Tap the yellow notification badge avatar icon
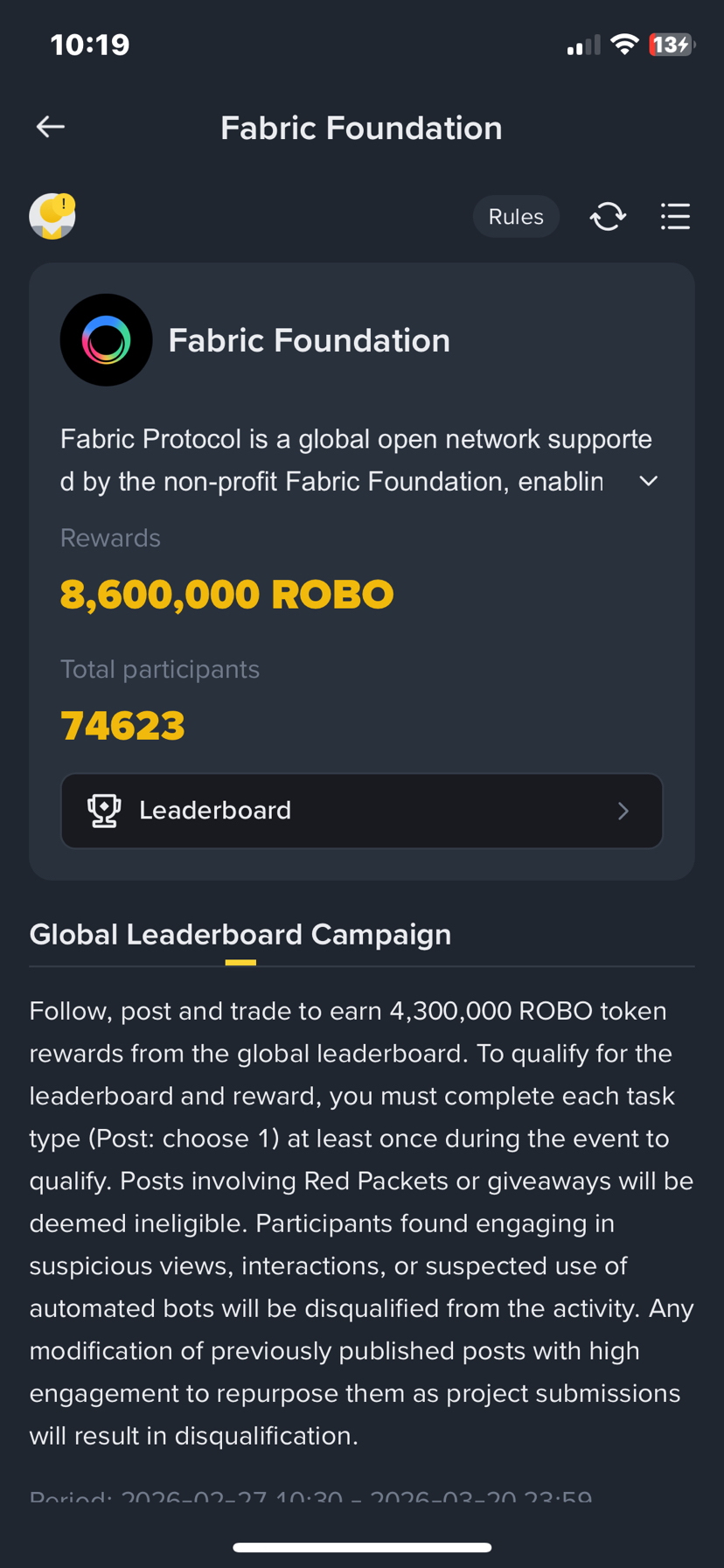The width and height of the screenshot is (724, 1568). (x=52, y=216)
